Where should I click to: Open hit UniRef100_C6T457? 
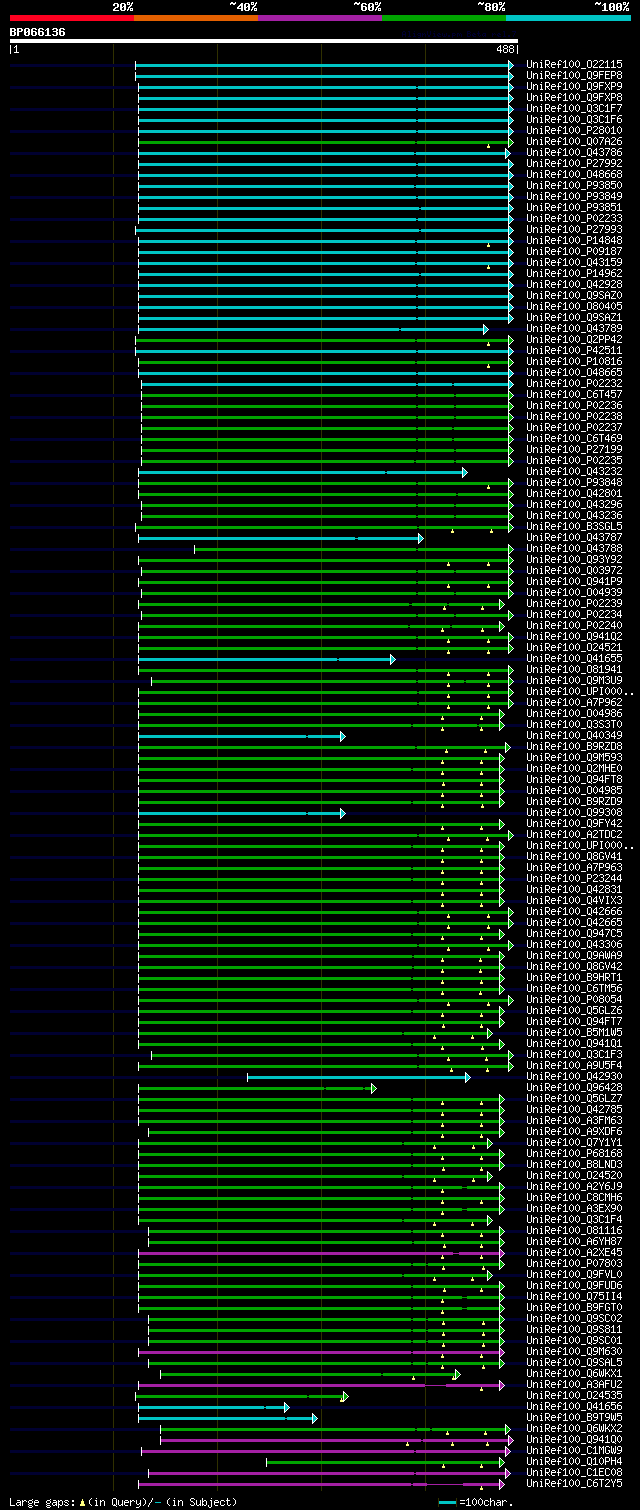(x=574, y=395)
